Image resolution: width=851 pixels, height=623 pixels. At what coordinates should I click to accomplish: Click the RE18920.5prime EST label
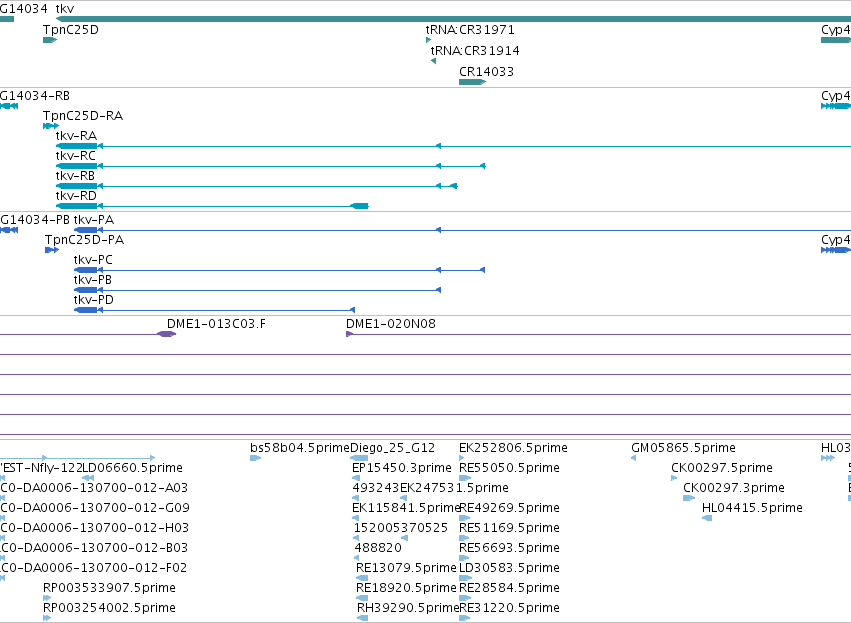click(x=406, y=588)
